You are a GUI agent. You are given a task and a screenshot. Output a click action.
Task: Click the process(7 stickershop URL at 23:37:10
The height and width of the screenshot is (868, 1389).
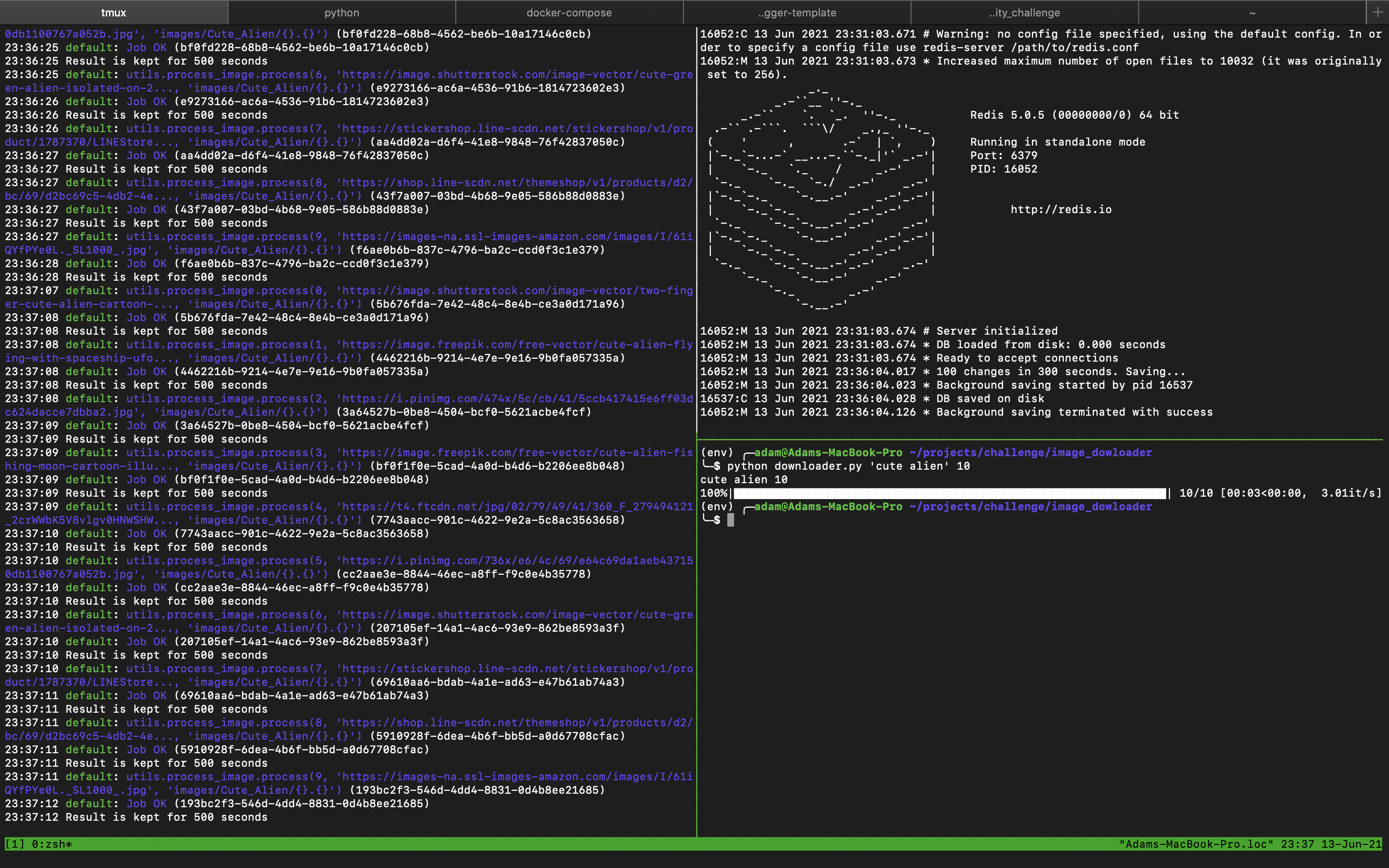click(x=349, y=676)
